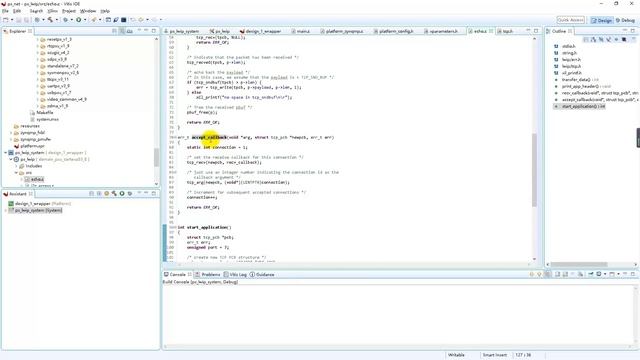Maximize the editor area
Image resolution: width=640 pixels, height=360 pixels.
point(536,31)
